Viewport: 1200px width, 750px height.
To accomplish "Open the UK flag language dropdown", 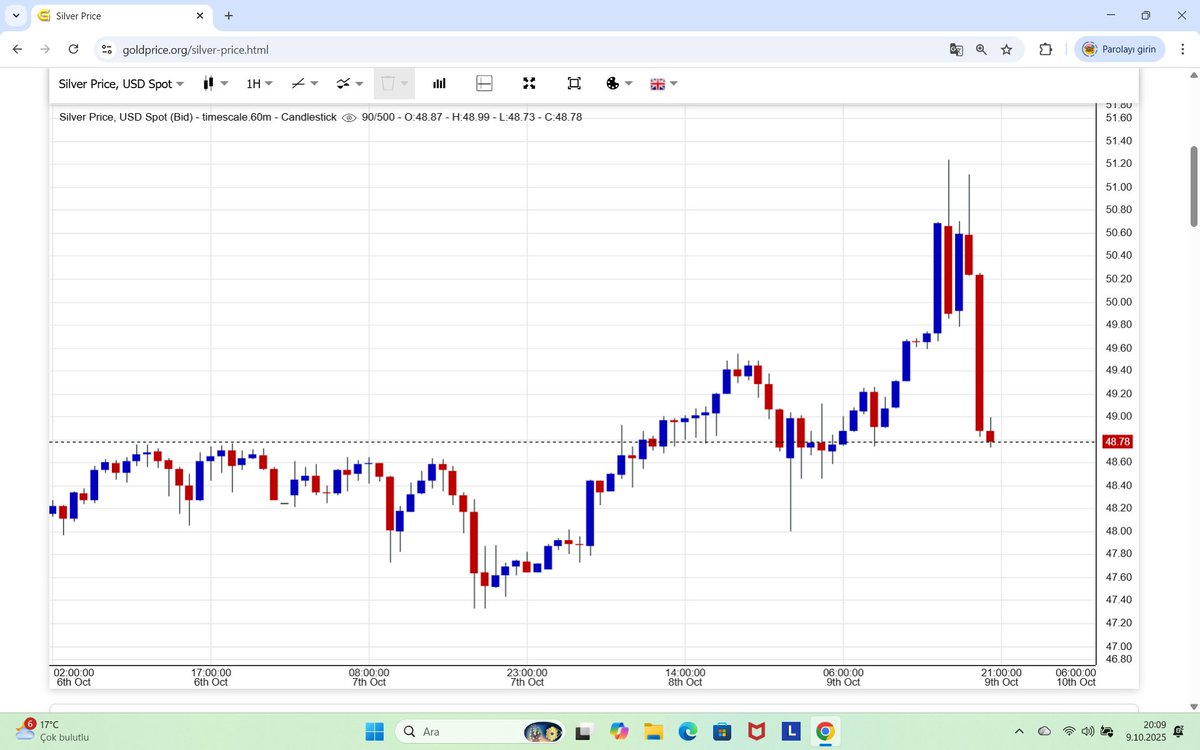I will click(664, 84).
